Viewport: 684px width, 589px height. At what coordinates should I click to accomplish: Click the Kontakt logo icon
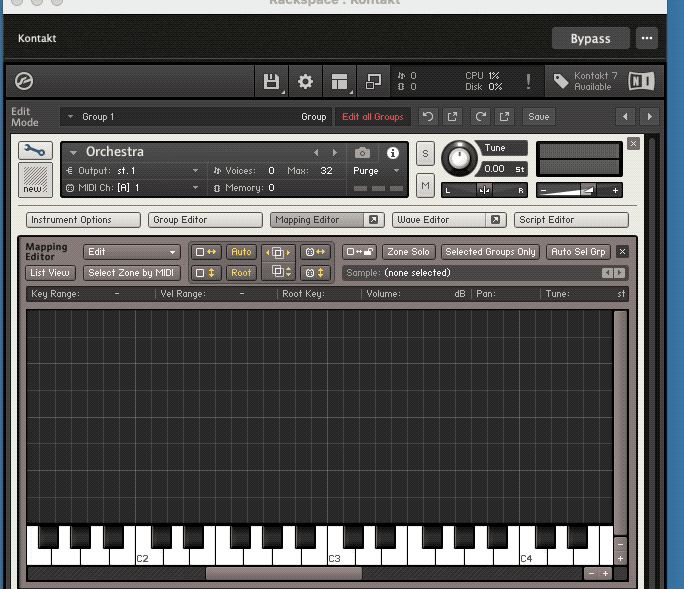[x=24, y=81]
